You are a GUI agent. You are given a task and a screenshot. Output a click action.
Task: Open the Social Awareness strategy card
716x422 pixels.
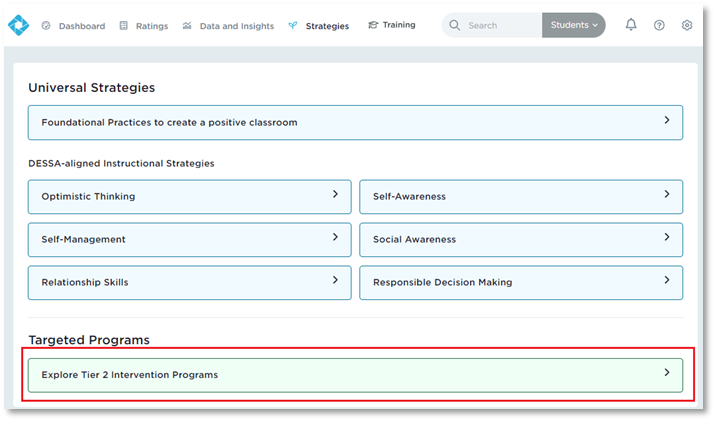click(521, 240)
